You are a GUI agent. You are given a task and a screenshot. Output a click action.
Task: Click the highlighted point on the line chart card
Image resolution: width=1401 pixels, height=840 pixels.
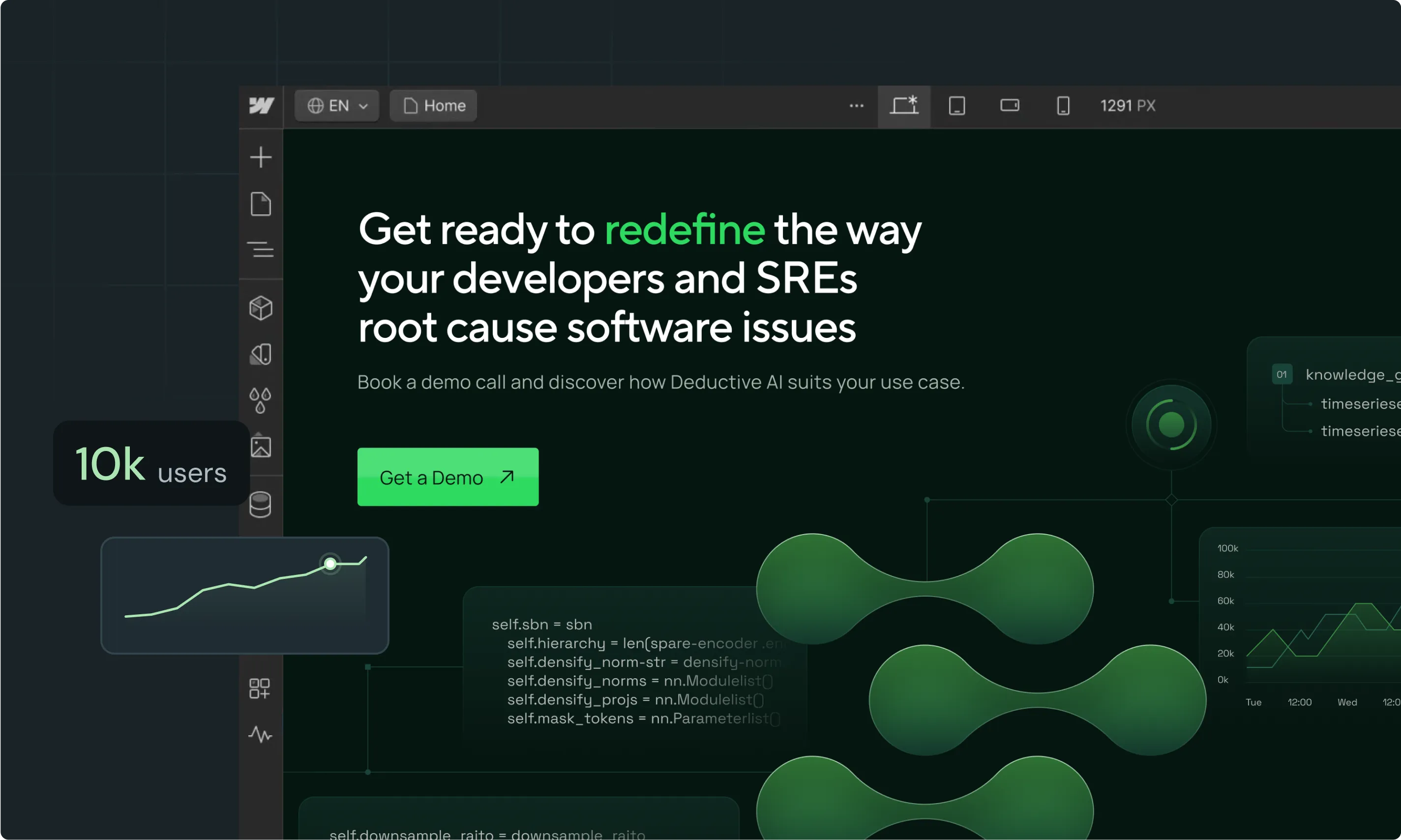(330, 564)
